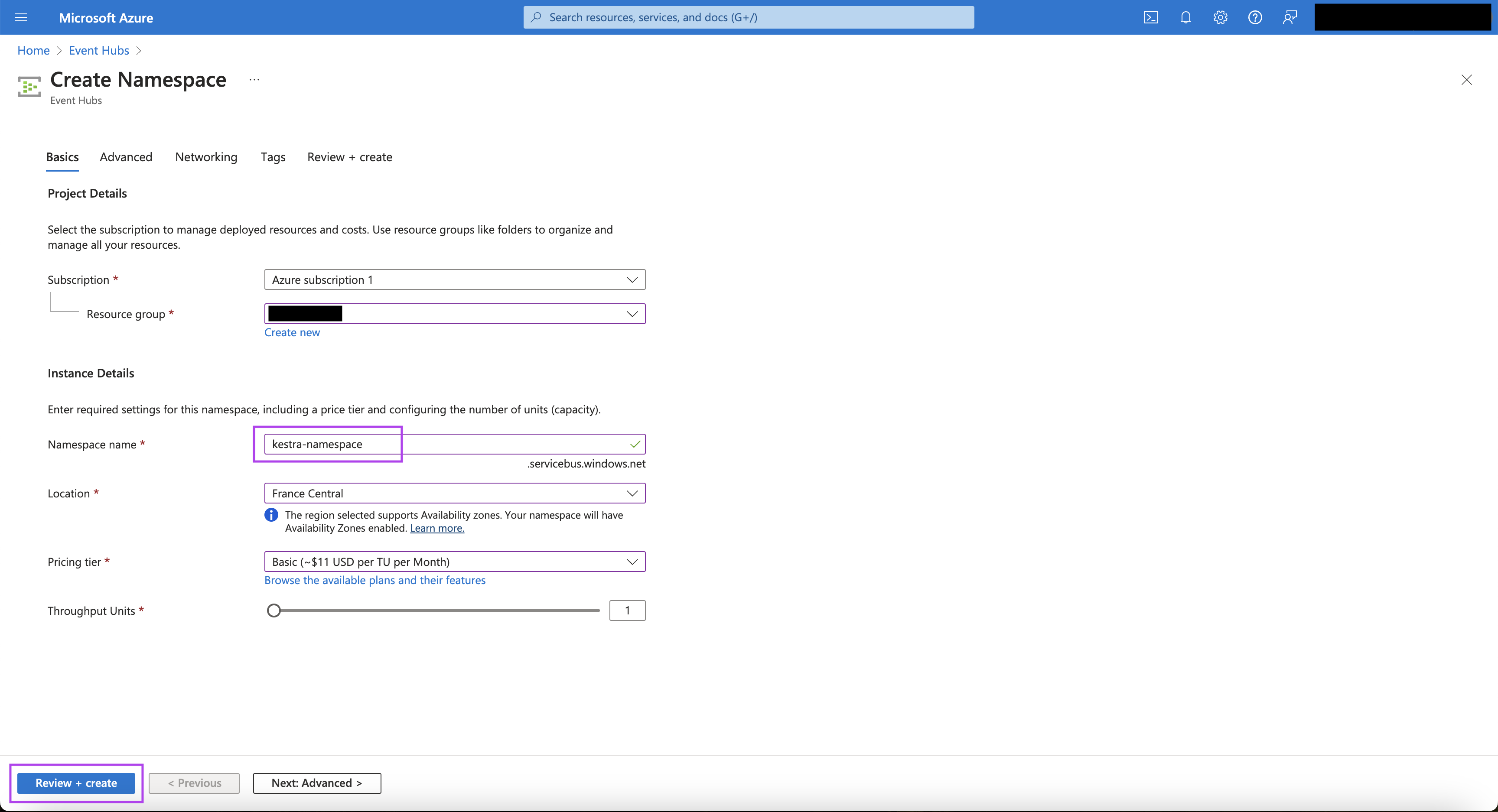
Task: Click Next: Advanced button
Action: [316, 783]
